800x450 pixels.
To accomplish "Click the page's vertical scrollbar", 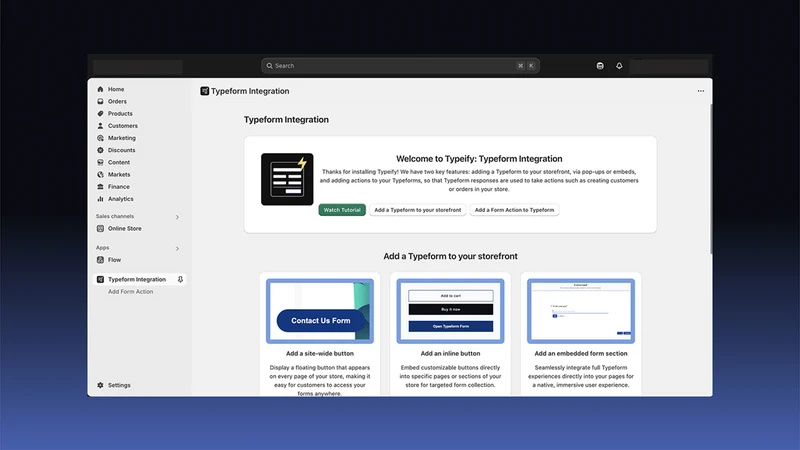I will 711,179.
